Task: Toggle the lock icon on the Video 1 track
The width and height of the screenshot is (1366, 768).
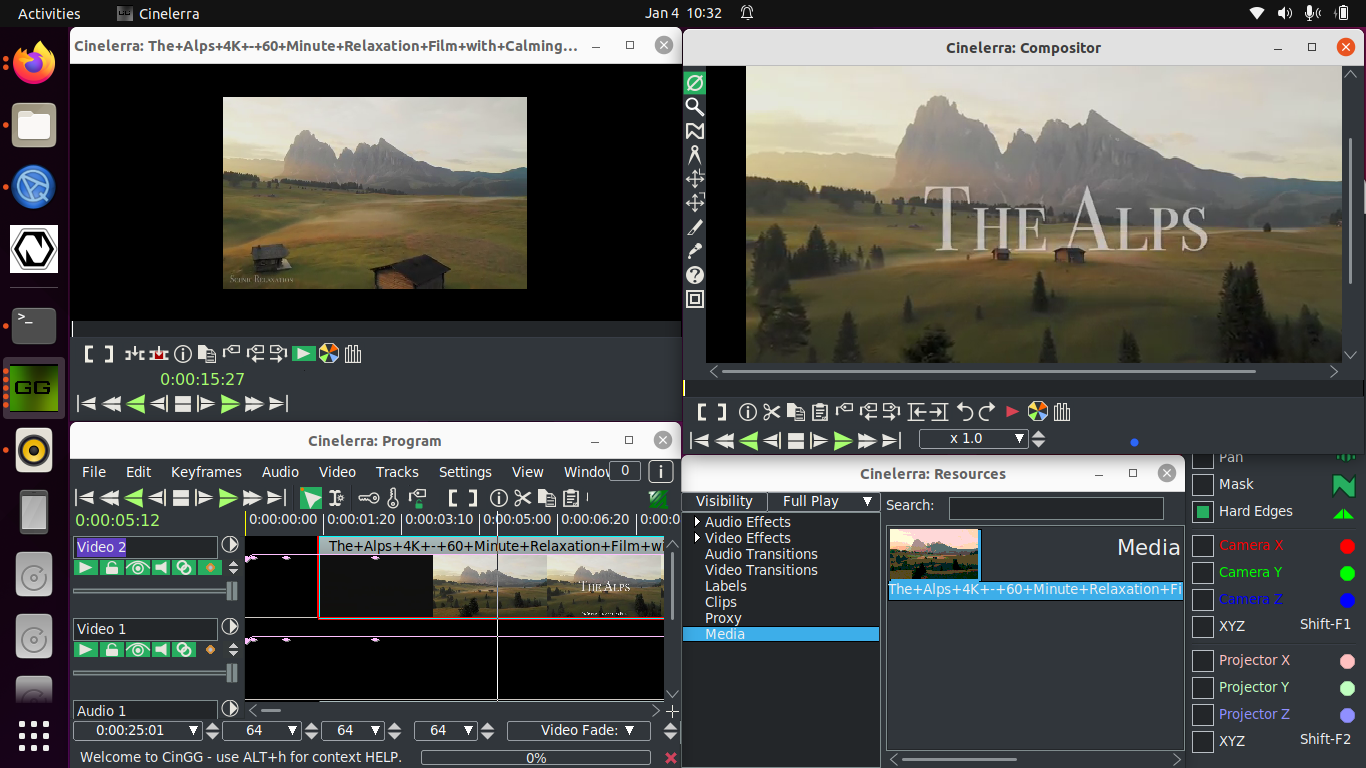Action: (x=112, y=650)
